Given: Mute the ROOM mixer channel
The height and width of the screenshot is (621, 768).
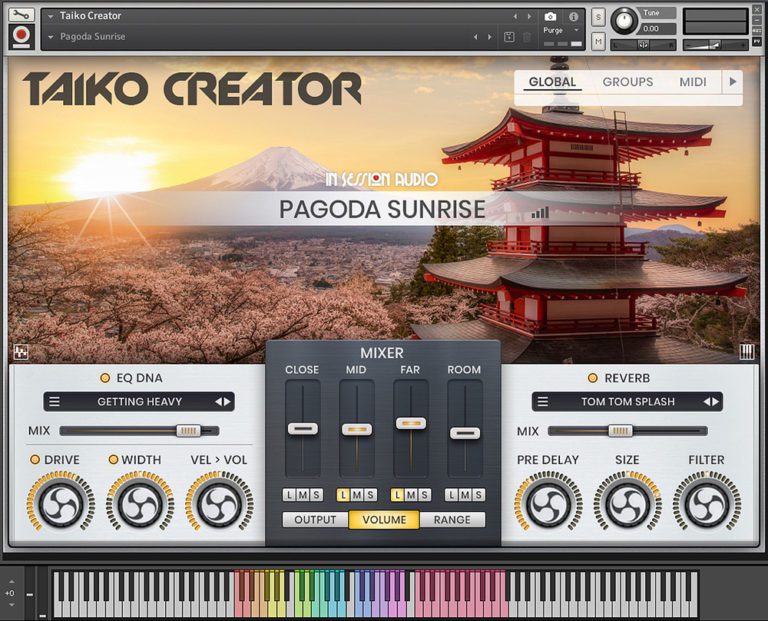Looking at the screenshot, I should (465, 495).
